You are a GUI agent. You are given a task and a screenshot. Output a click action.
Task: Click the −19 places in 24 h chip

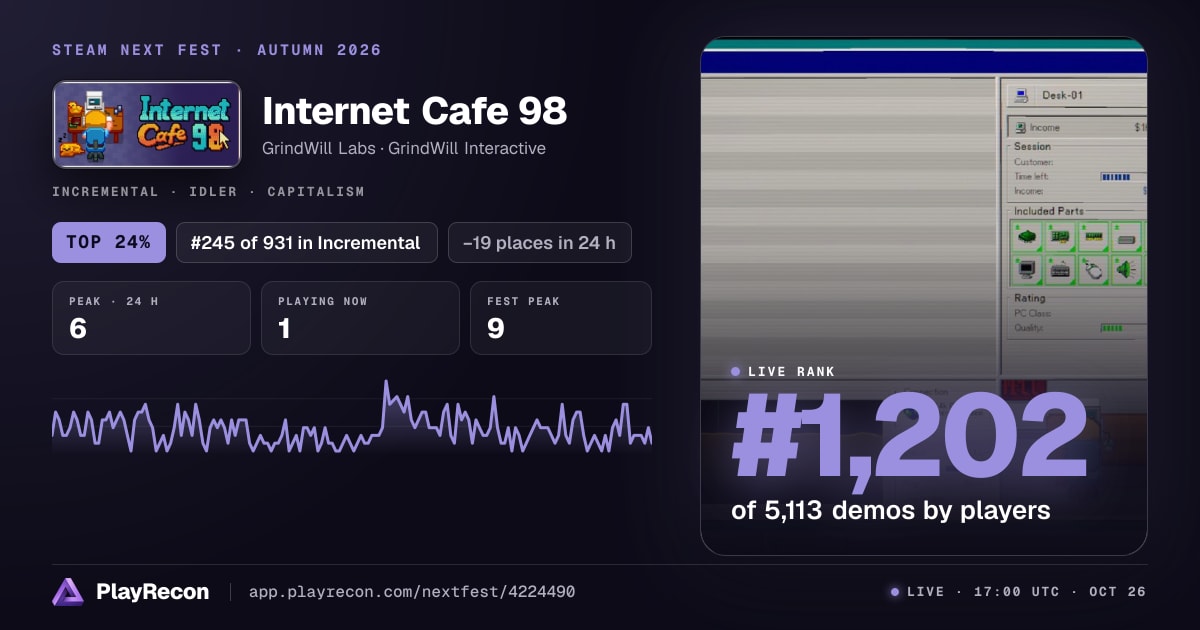[540, 242]
